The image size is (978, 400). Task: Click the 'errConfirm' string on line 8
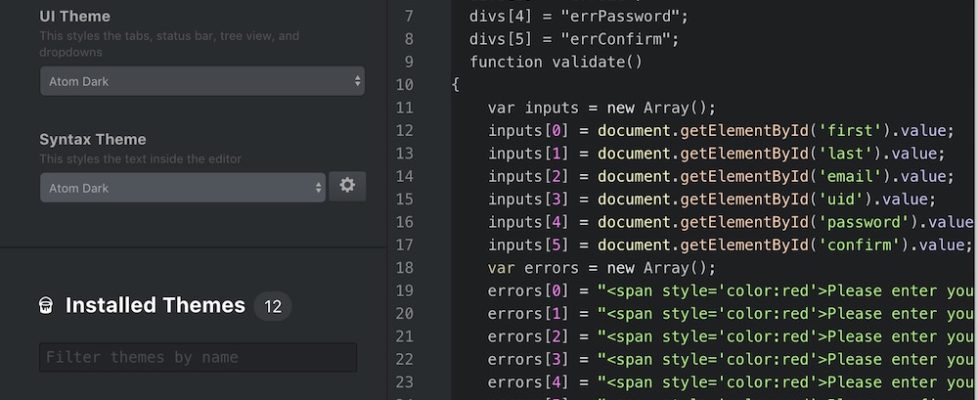coord(618,39)
